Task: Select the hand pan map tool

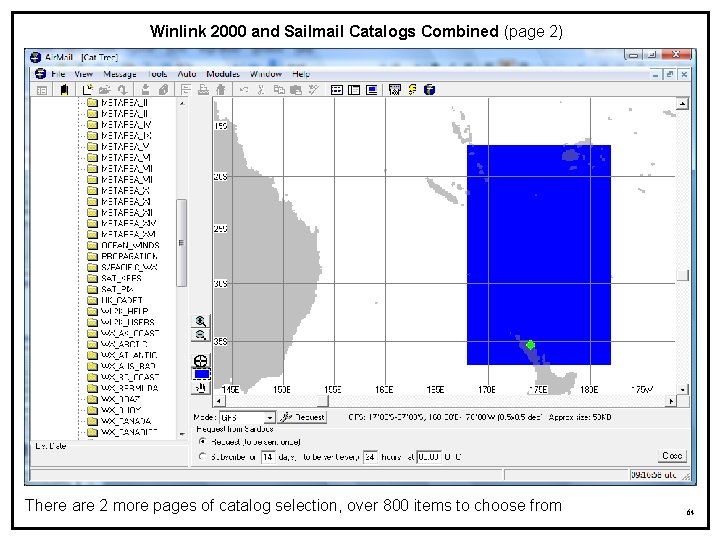Action: coord(200,388)
